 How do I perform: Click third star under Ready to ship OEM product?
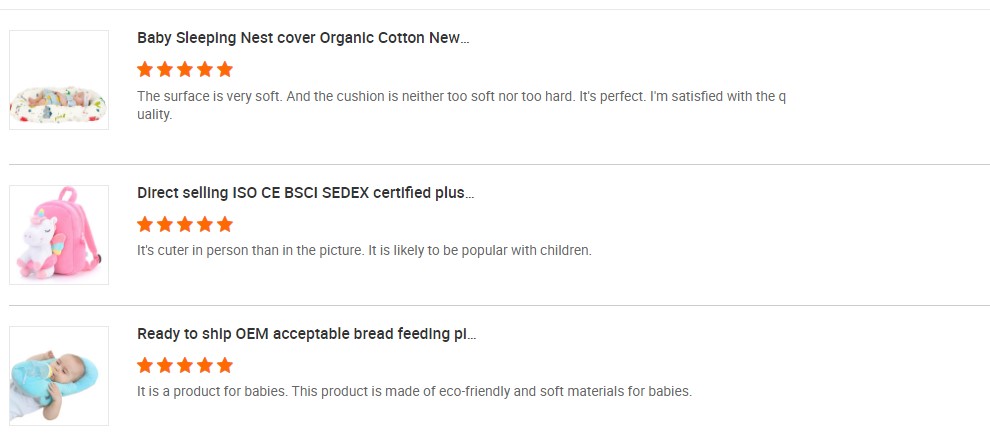[x=185, y=365]
